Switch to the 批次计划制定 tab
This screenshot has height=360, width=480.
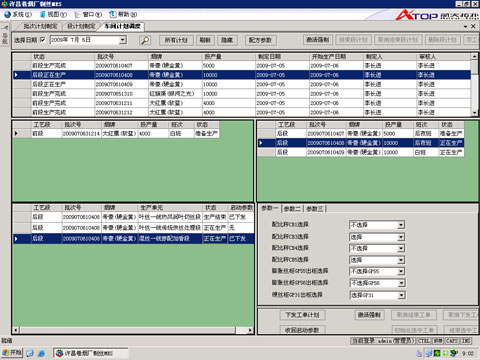(40, 26)
